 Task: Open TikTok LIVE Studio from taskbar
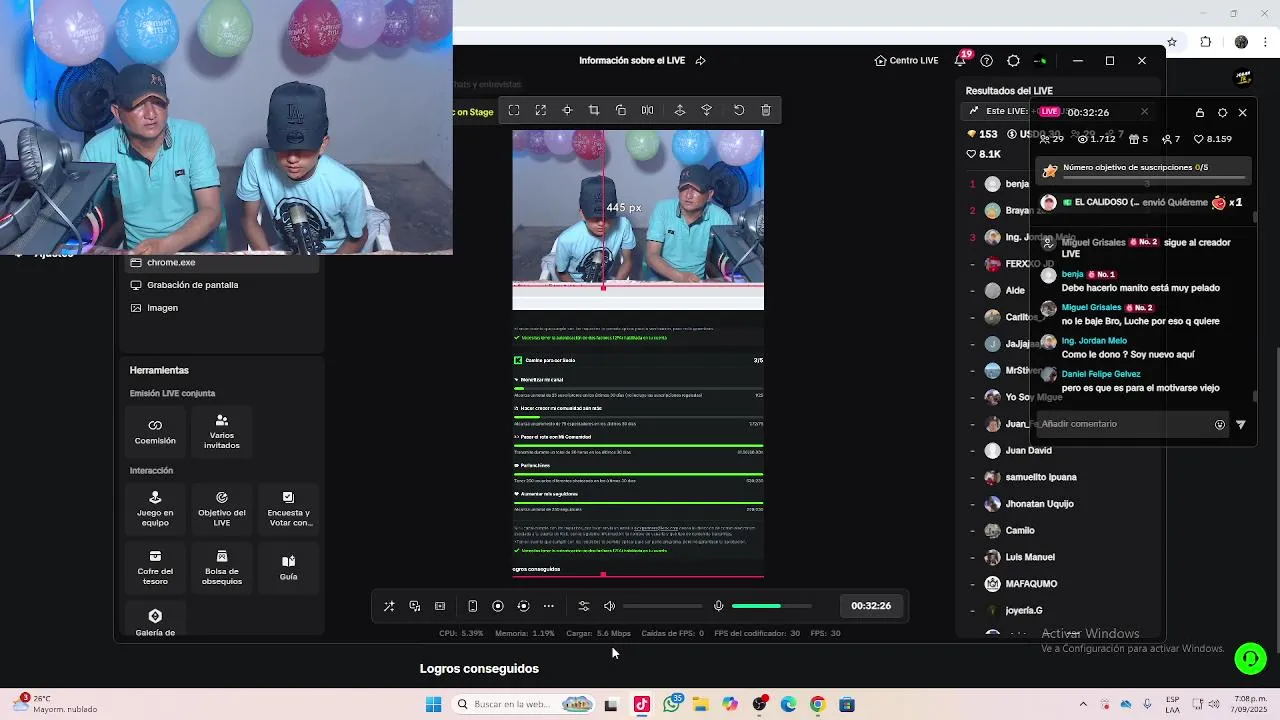642,704
